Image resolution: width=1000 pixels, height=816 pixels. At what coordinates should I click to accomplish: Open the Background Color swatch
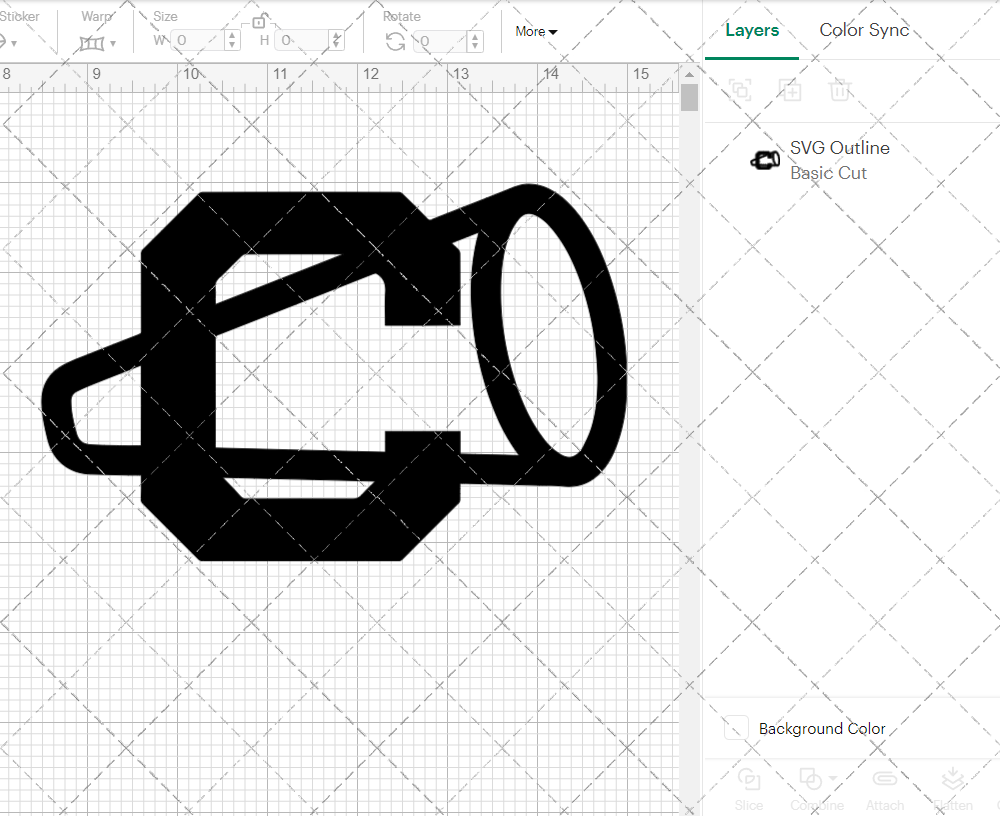(736, 728)
